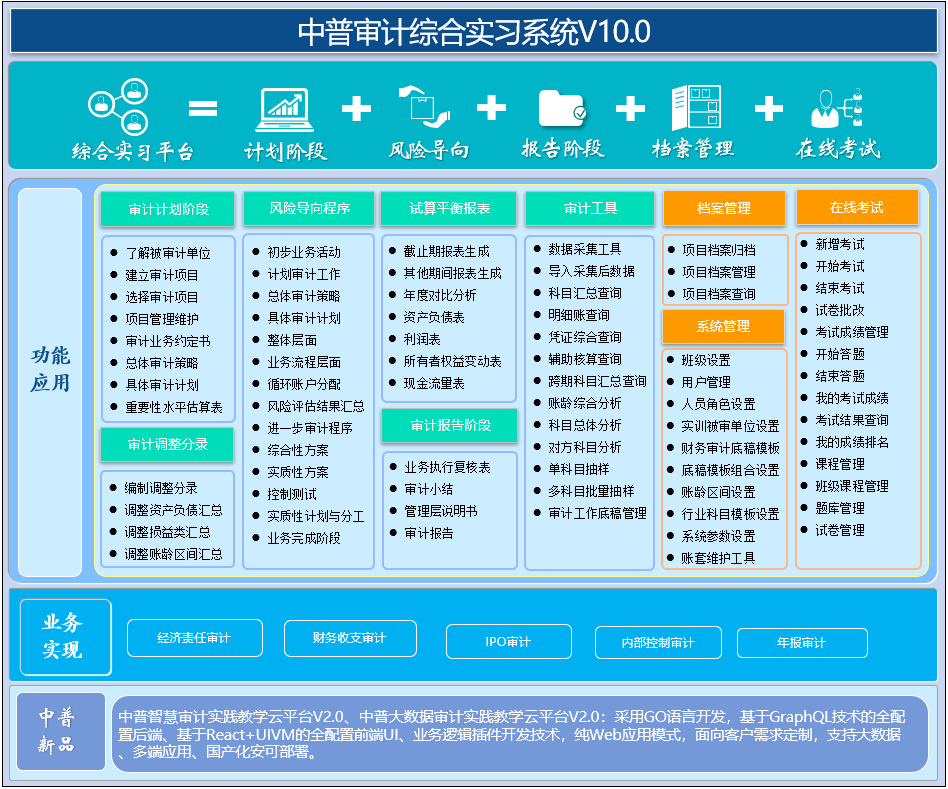The width and height of the screenshot is (948, 789).
Task: Select the 审计工具 header
Action: pyautogui.click(x=590, y=209)
